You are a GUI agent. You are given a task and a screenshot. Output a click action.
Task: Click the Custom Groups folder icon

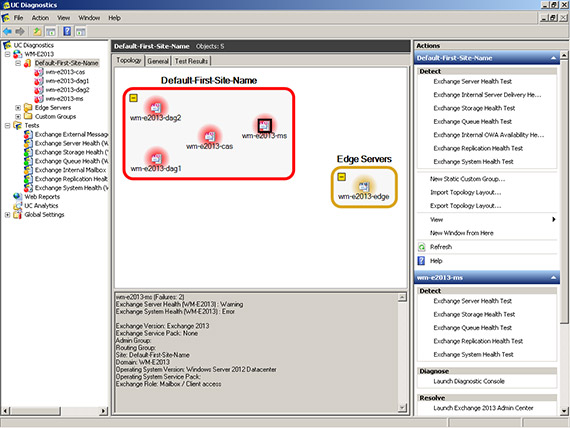tap(28, 116)
